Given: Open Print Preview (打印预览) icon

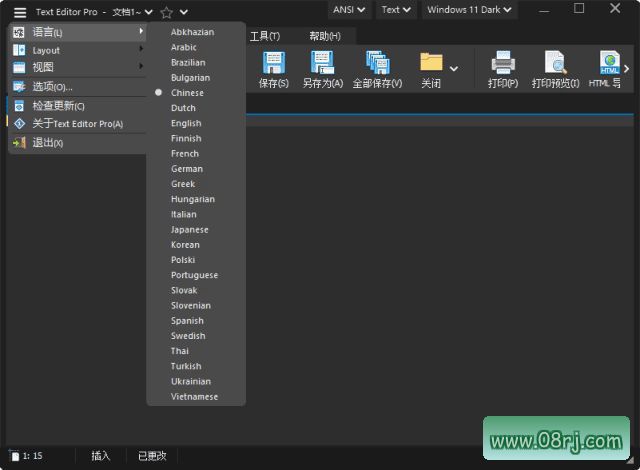Looking at the screenshot, I should coord(555,64).
